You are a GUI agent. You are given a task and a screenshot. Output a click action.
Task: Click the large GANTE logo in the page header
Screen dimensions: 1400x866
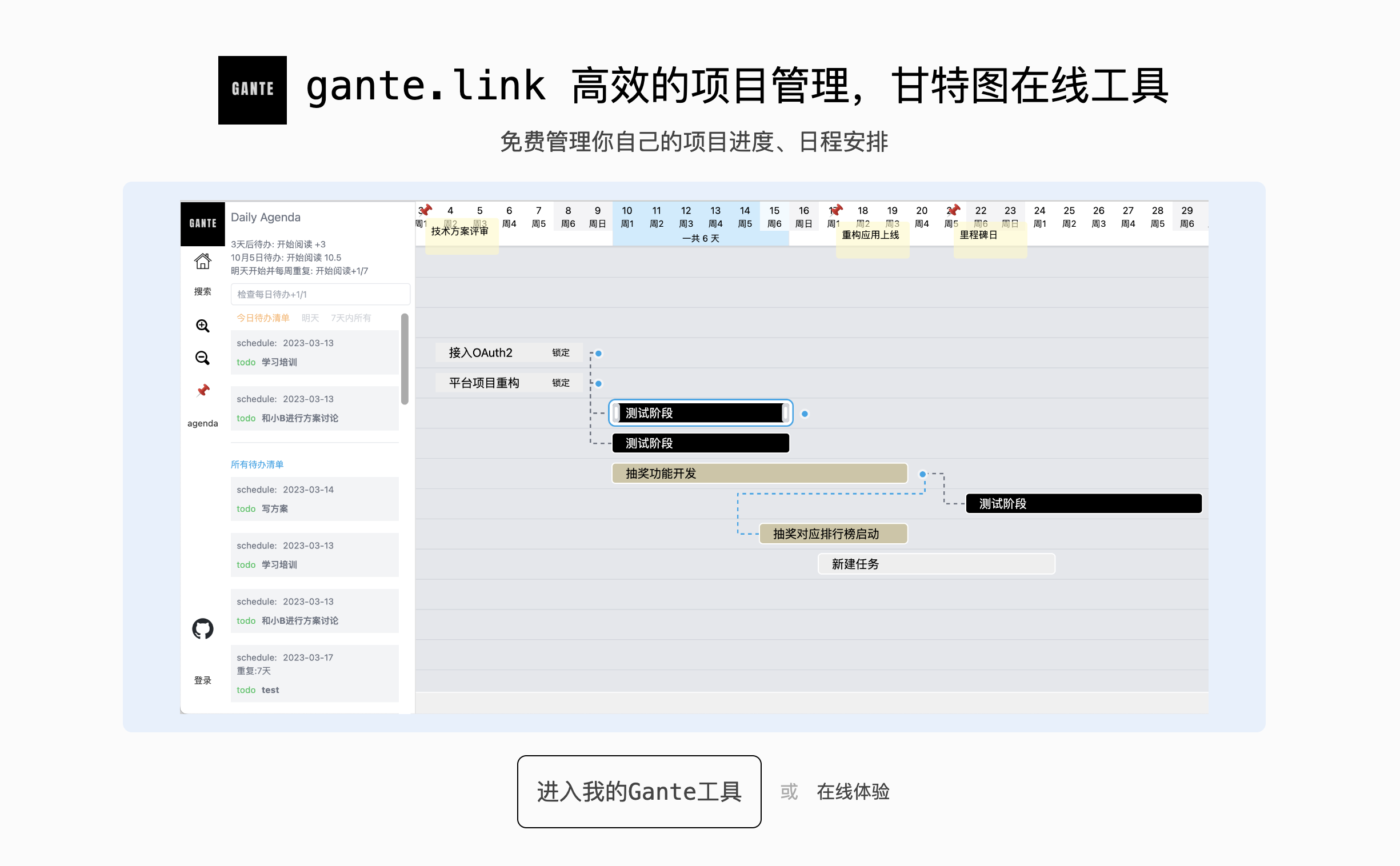(x=252, y=90)
